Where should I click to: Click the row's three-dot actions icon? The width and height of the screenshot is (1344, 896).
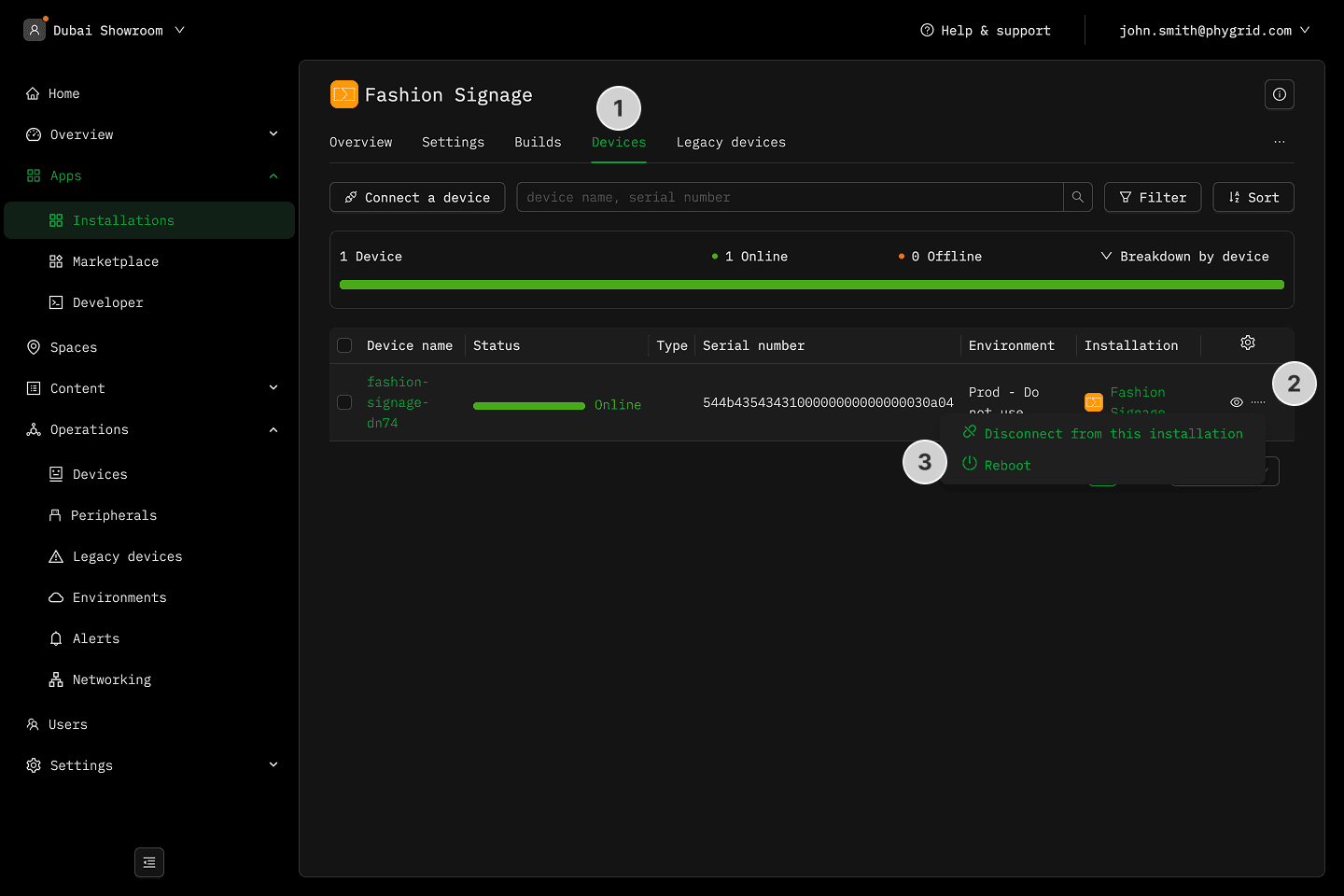coord(1258,402)
